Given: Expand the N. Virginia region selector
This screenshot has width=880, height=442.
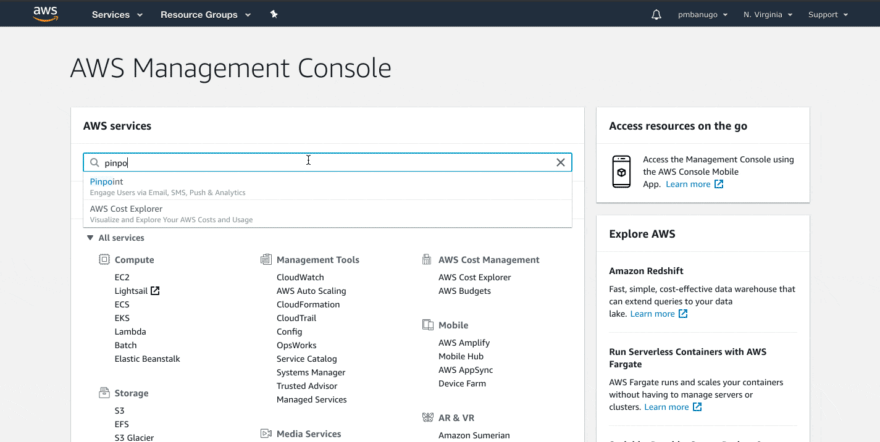Looking at the screenshot, I should 767,15.
